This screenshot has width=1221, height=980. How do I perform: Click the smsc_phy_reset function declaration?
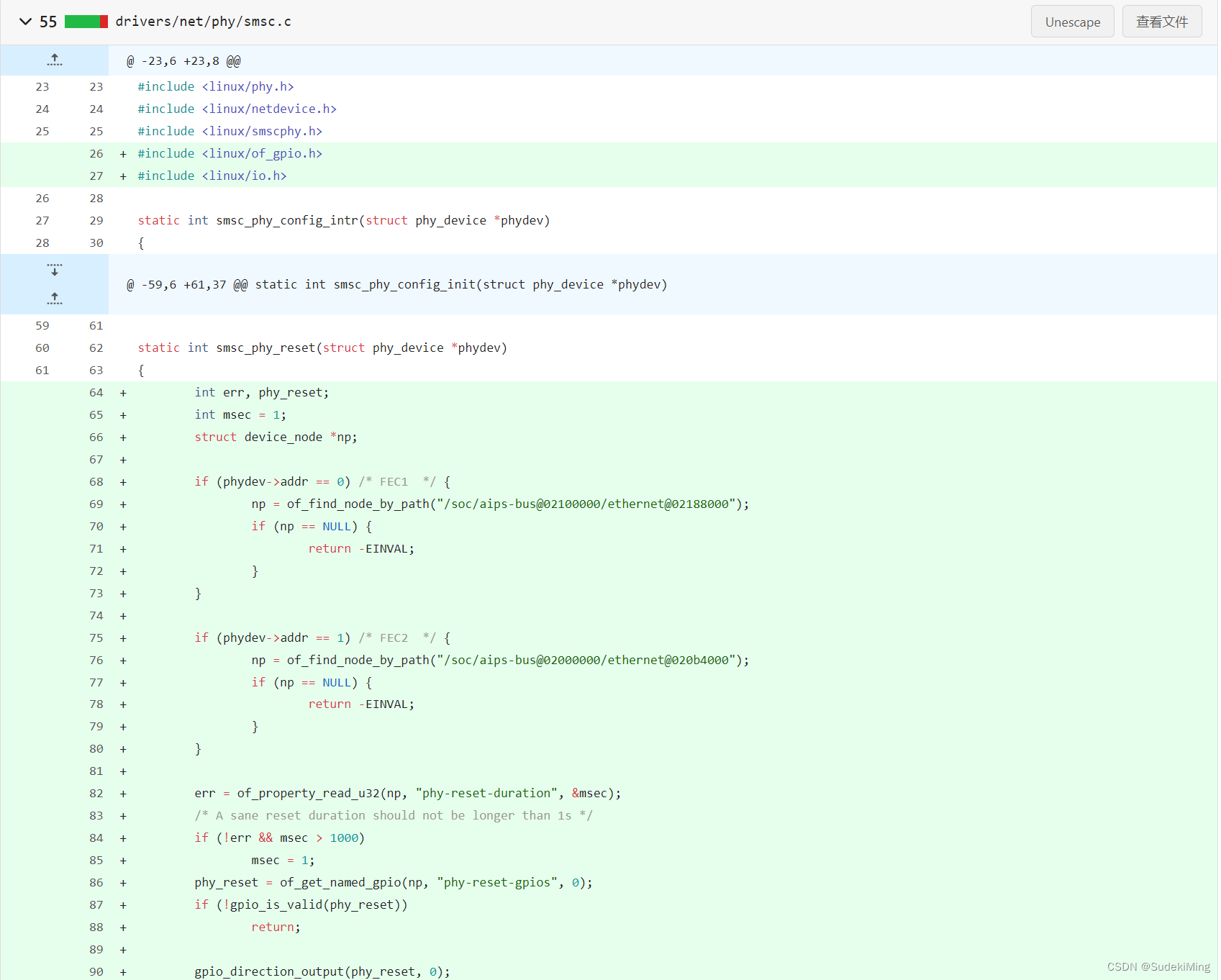coord(322,348)
